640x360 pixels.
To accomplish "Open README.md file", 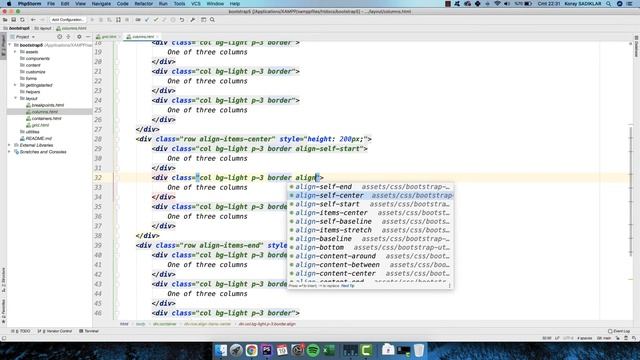I will 36,138.
